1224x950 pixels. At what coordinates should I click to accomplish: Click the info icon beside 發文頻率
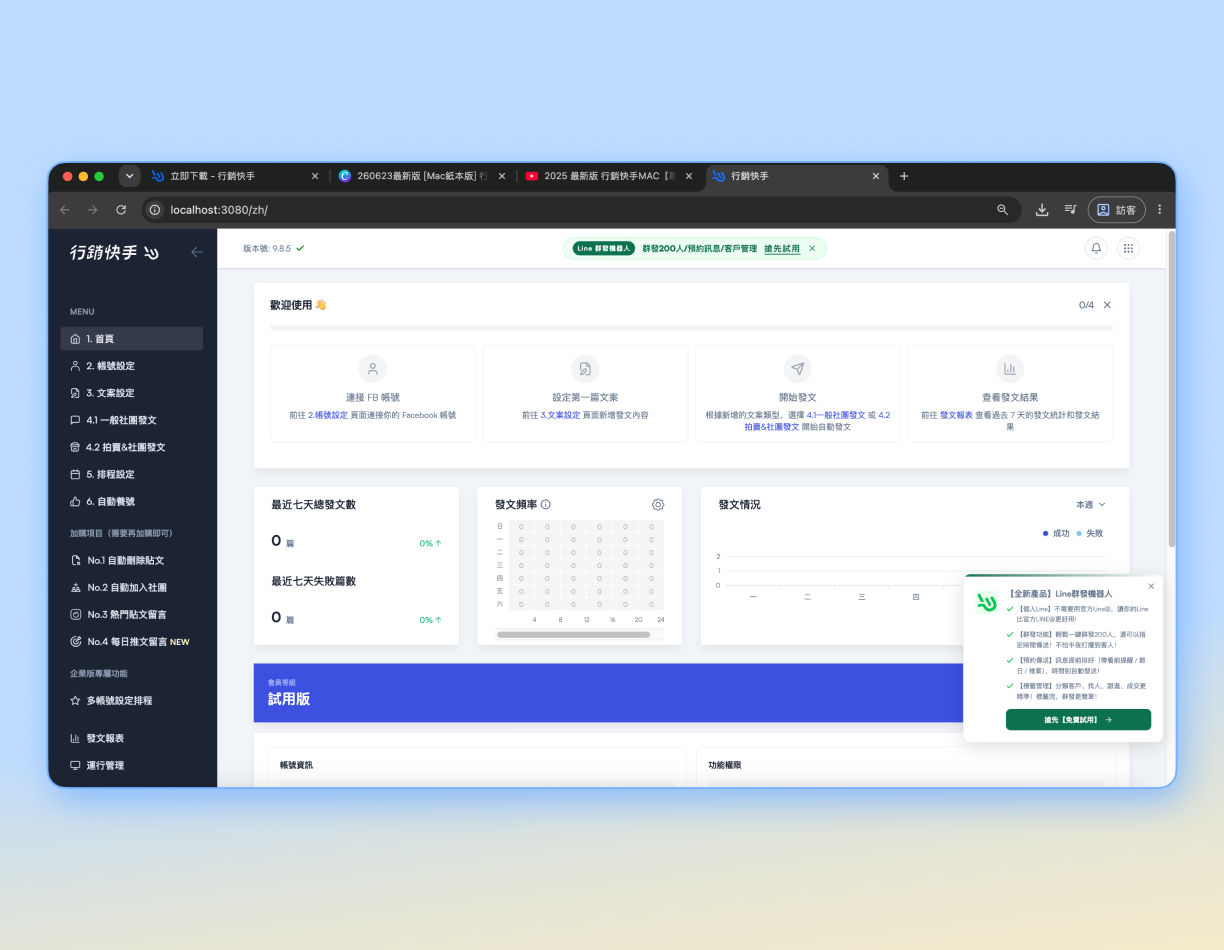click(546, 505)
